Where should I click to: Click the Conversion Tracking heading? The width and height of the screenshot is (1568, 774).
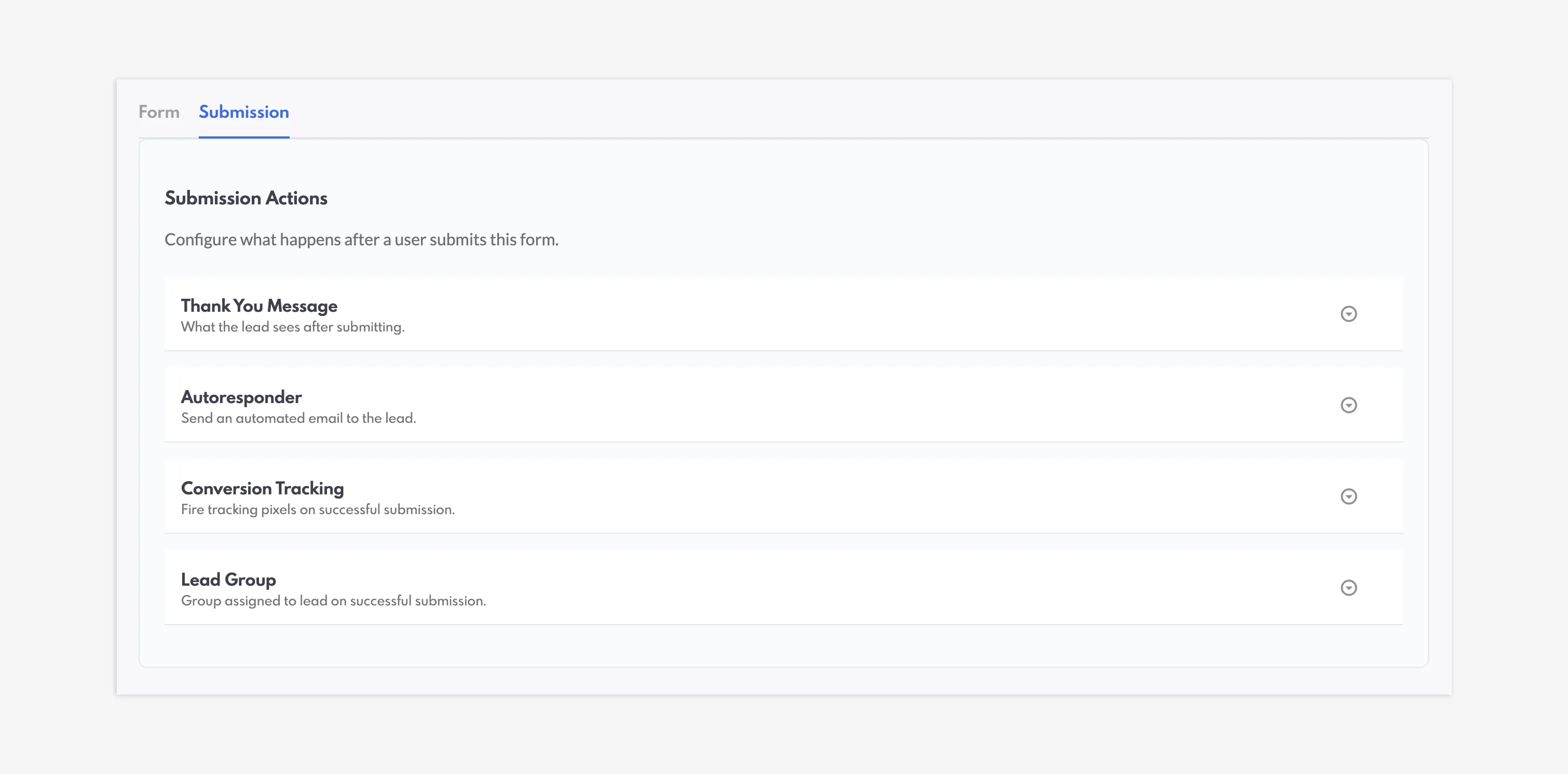point(262,488)
